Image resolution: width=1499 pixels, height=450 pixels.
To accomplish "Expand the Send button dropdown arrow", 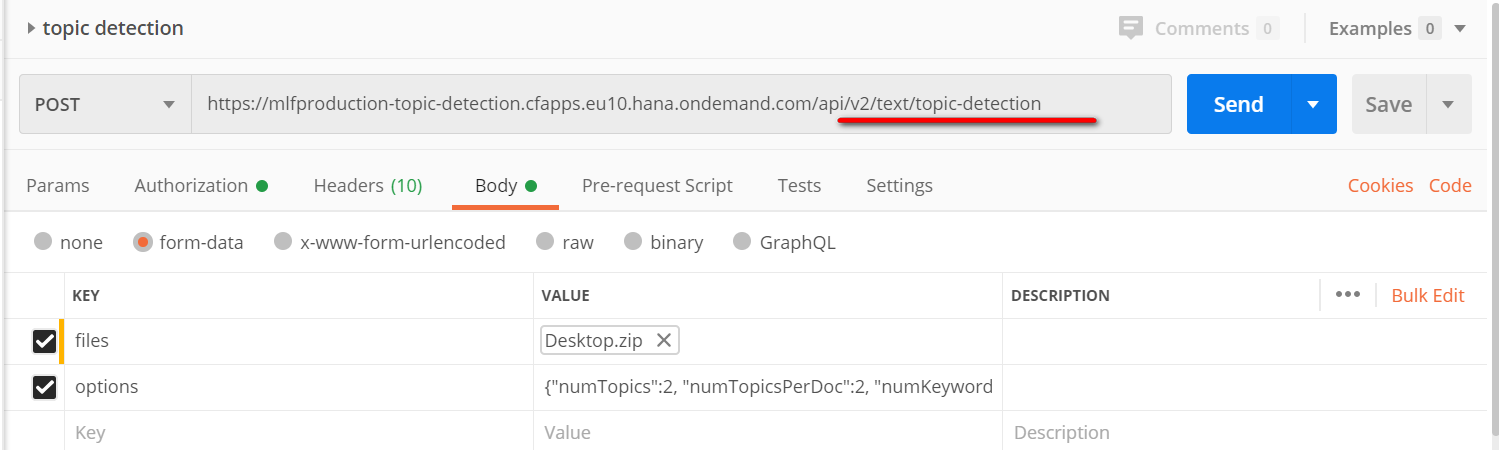I will (x=1314, y=104).
